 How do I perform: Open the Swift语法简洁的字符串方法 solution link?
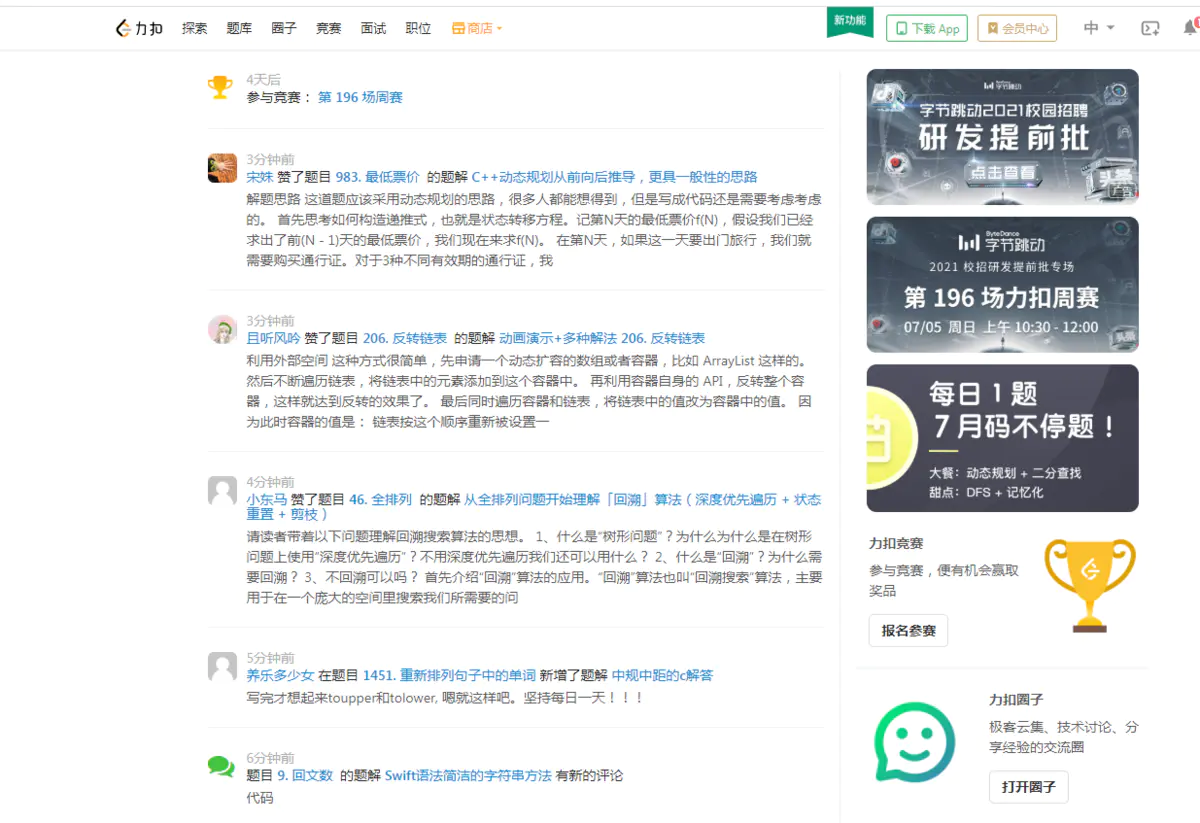[468, 775]
